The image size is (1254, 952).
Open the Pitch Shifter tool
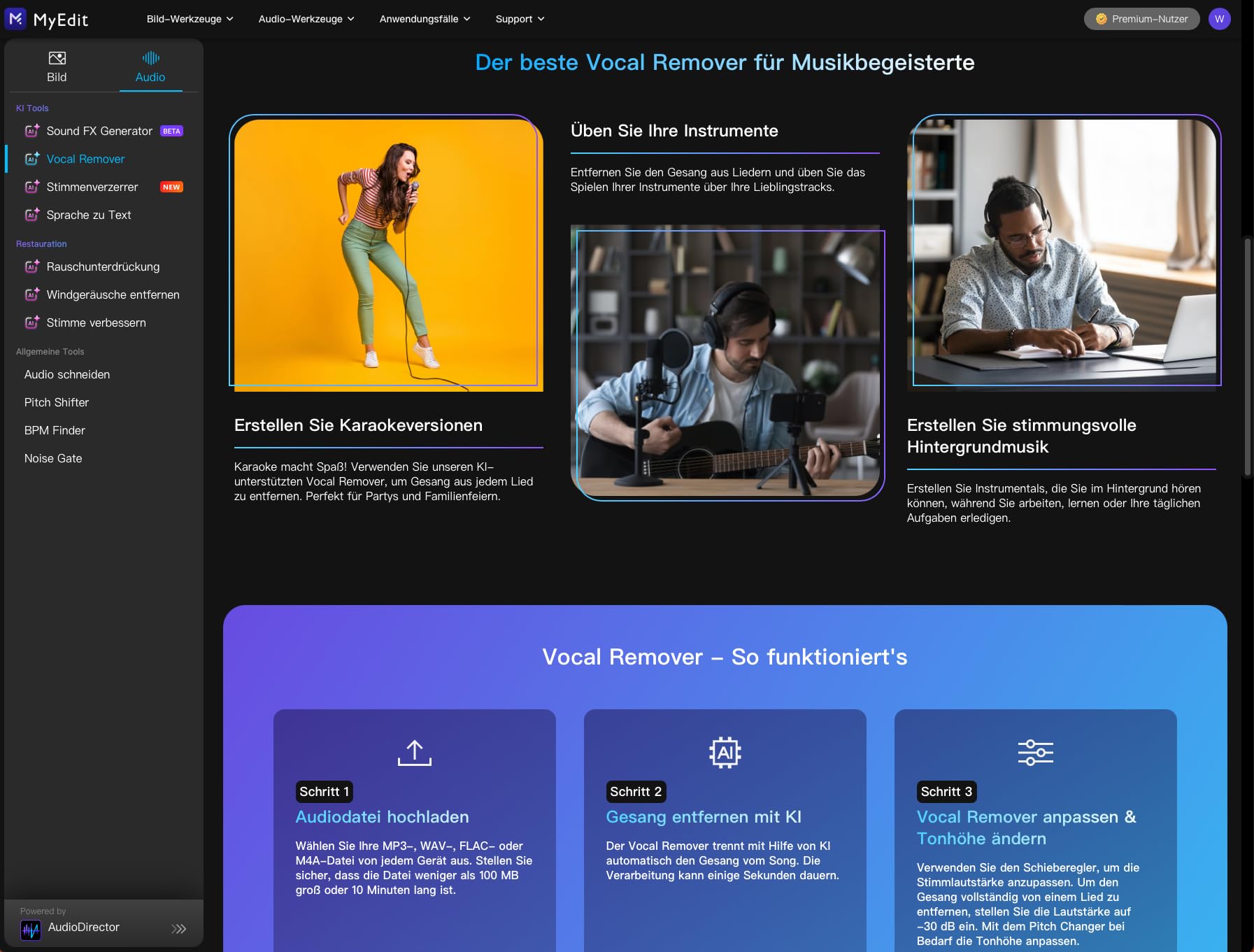coord(57,402)
